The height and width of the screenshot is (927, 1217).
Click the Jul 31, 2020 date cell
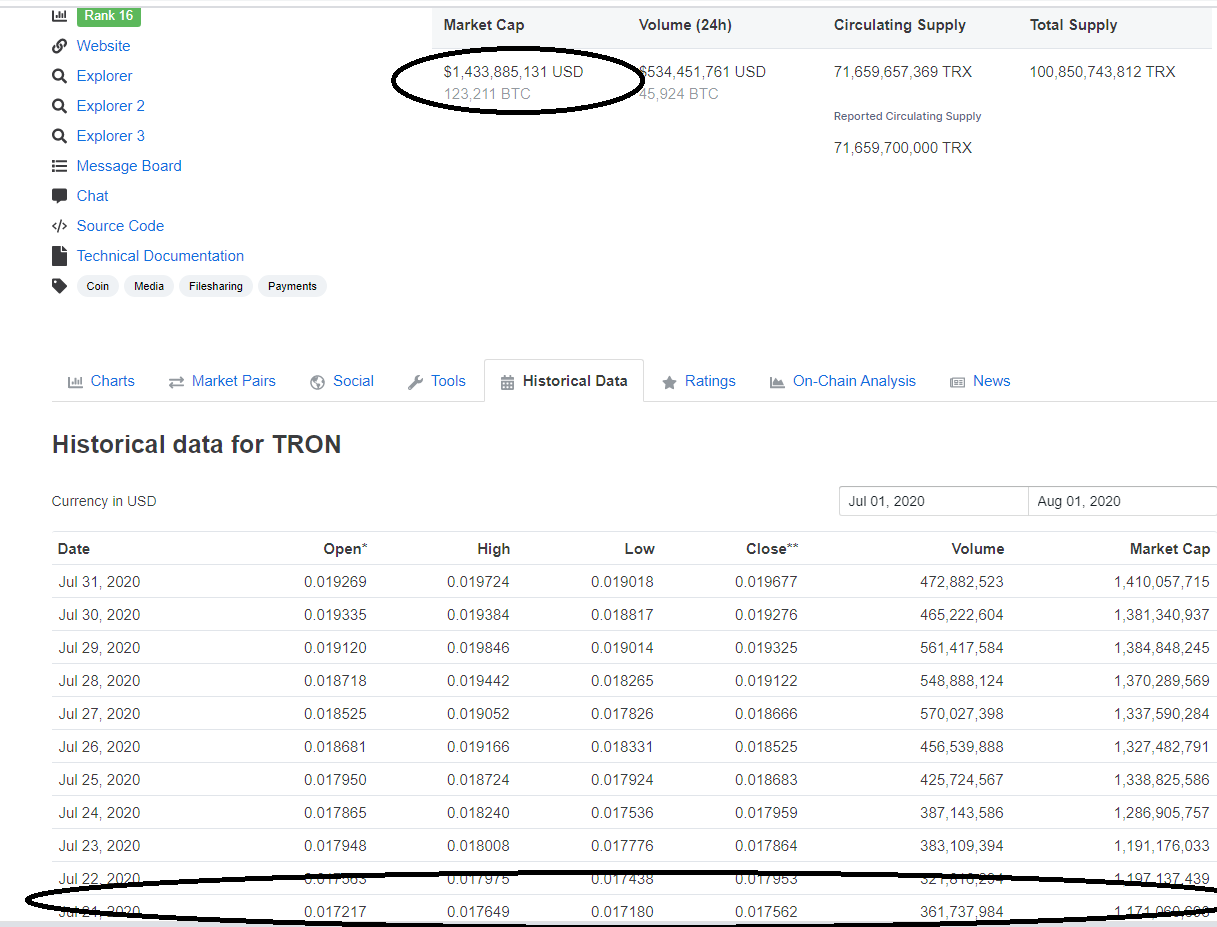(99, 582)
